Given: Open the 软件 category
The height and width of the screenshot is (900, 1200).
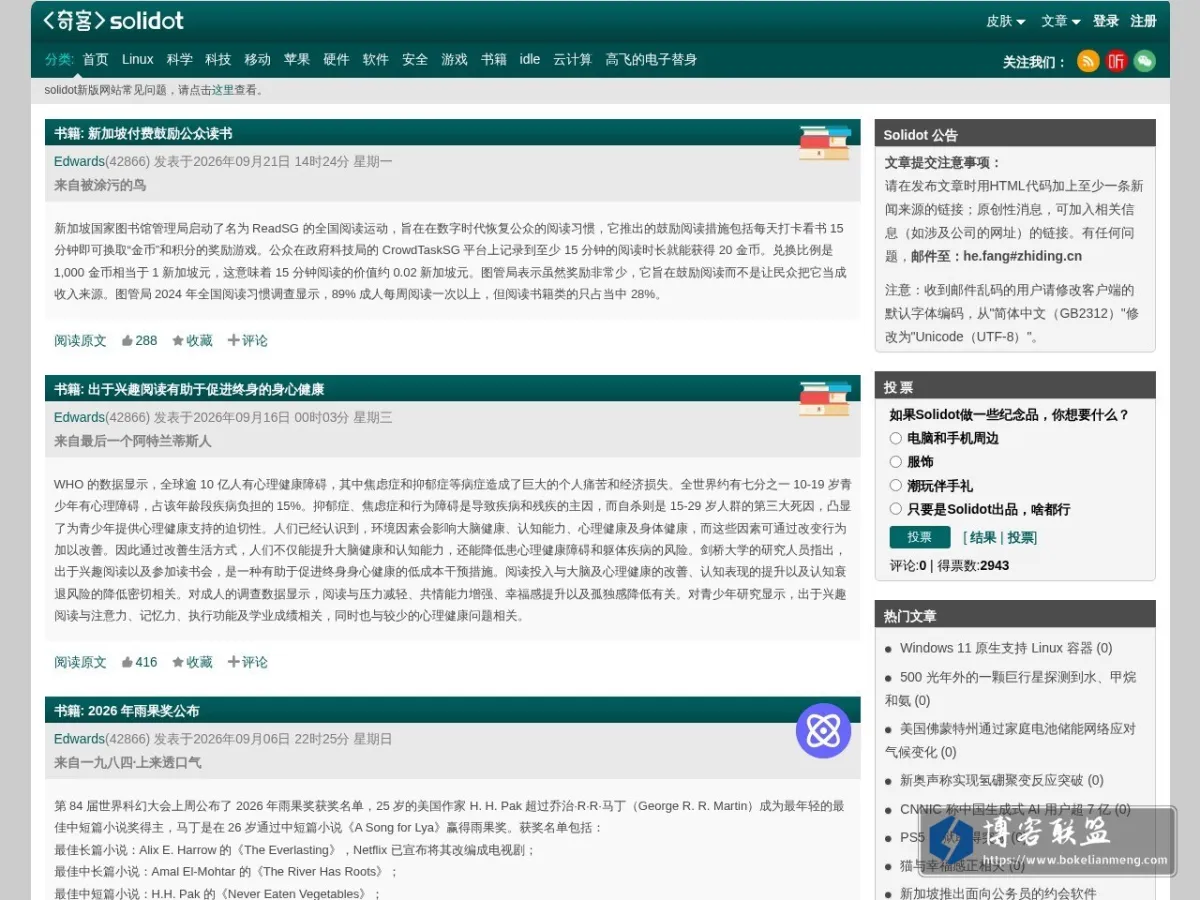Looking at the screenshot, I should click(376, 59).
